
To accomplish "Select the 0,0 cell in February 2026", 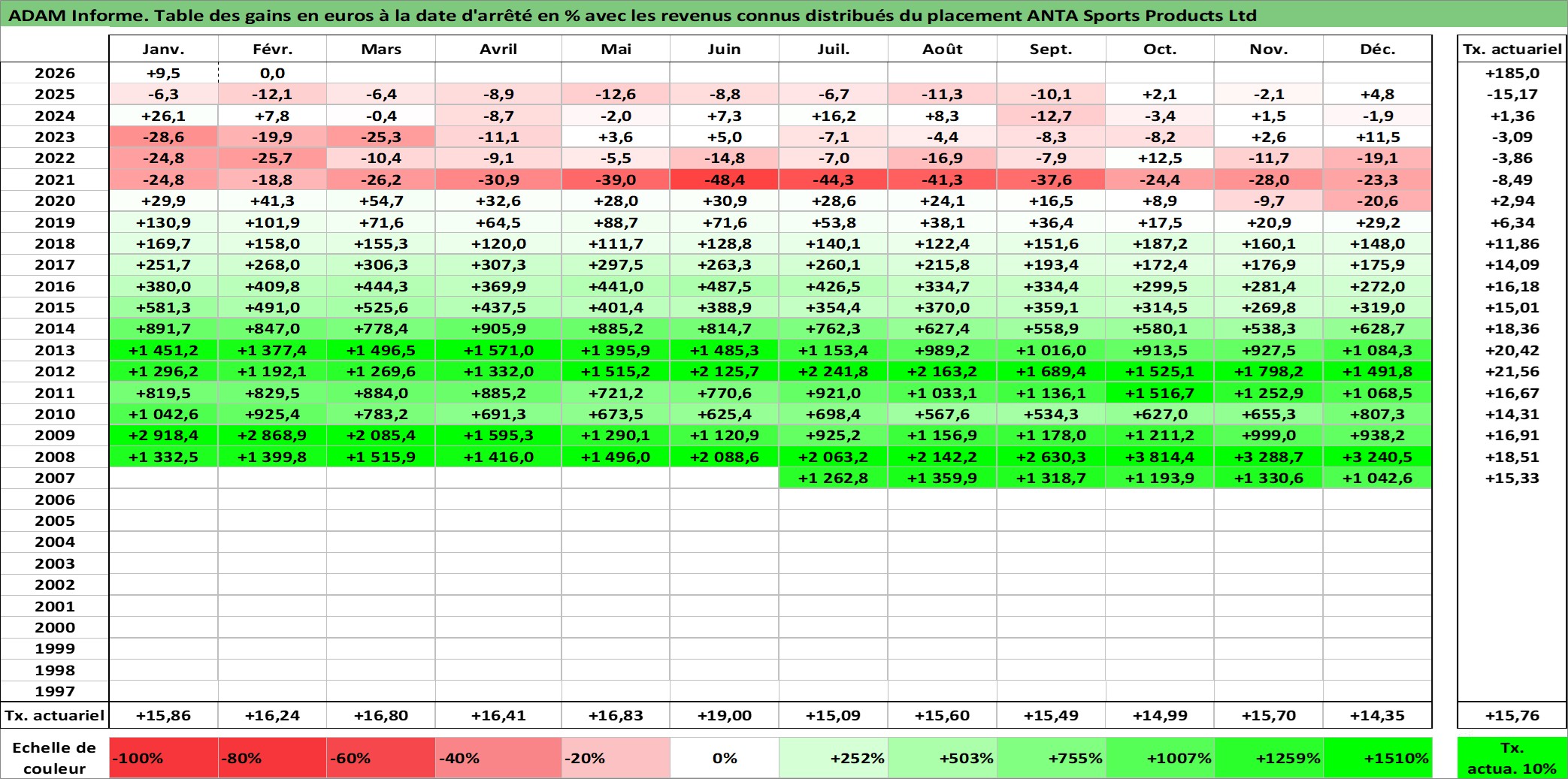I will point(272,73).
